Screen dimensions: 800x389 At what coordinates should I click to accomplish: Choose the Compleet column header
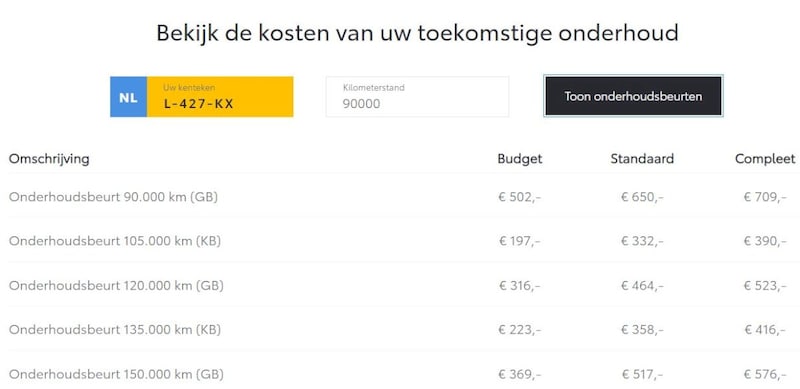(x=765, y=159)
